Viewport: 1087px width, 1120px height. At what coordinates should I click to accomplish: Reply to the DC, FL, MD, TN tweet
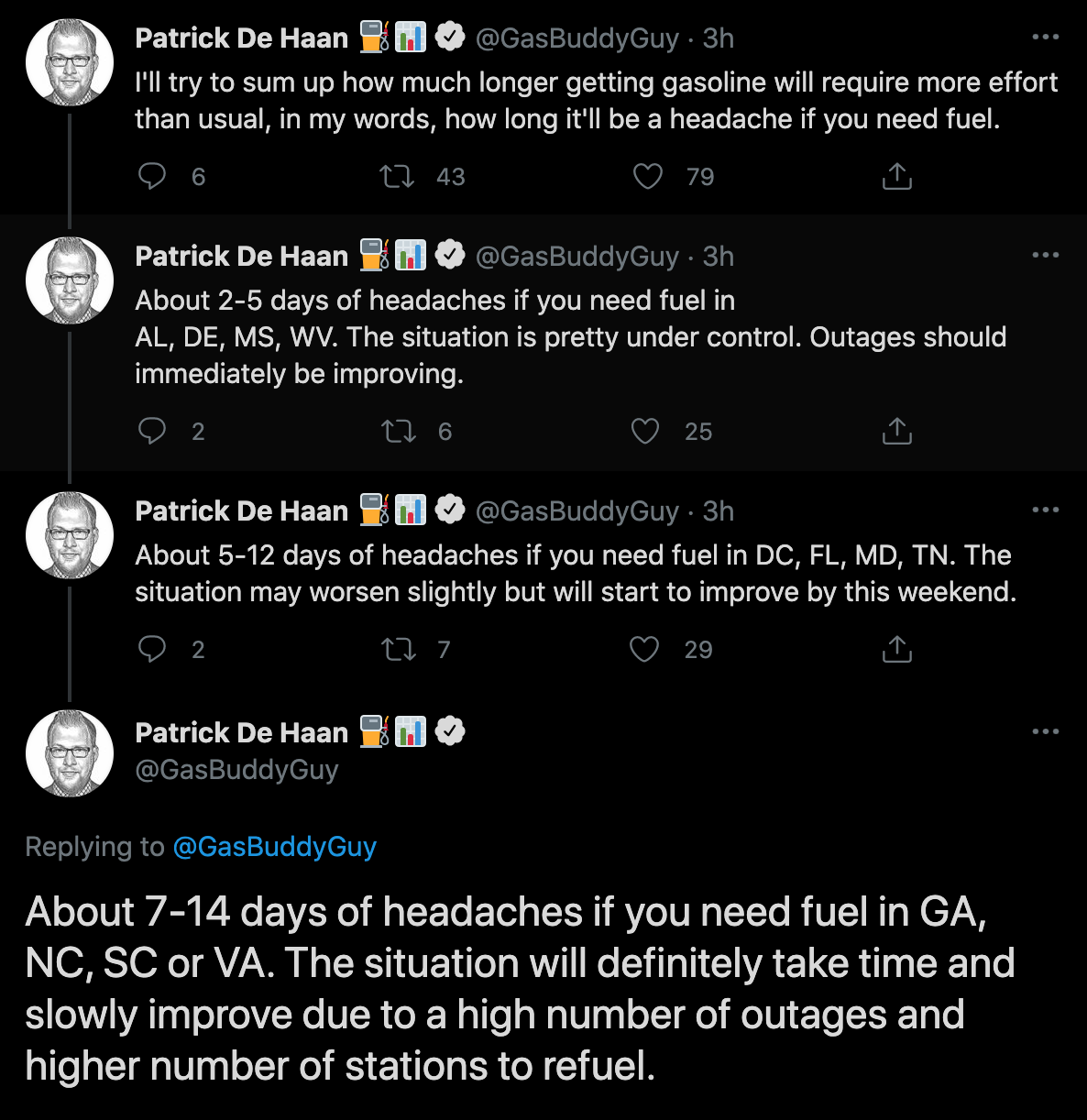click(152, 649)
